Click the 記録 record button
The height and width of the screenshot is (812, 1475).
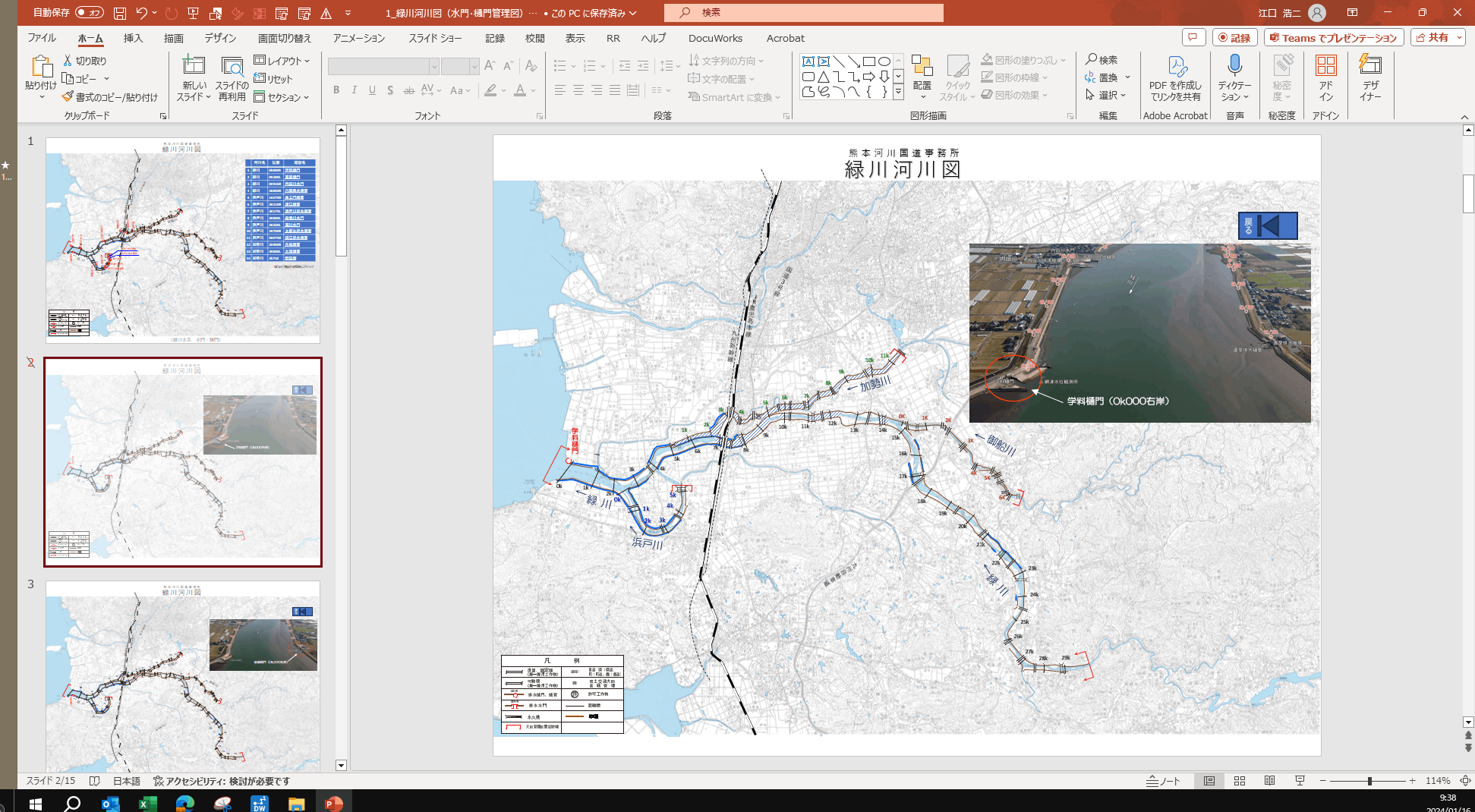point(1234,37)
